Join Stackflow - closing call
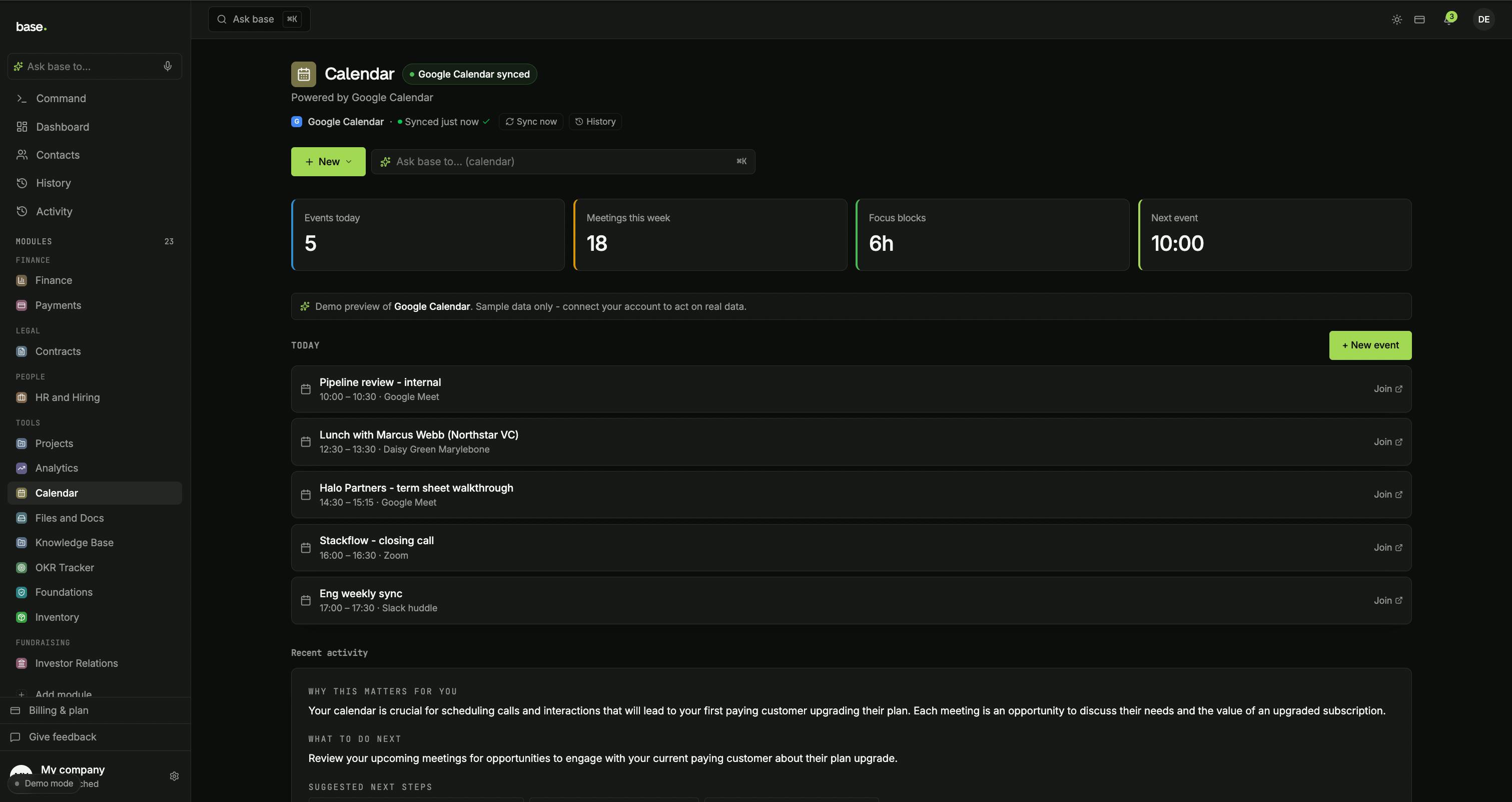 click(x=1387, y=547)
